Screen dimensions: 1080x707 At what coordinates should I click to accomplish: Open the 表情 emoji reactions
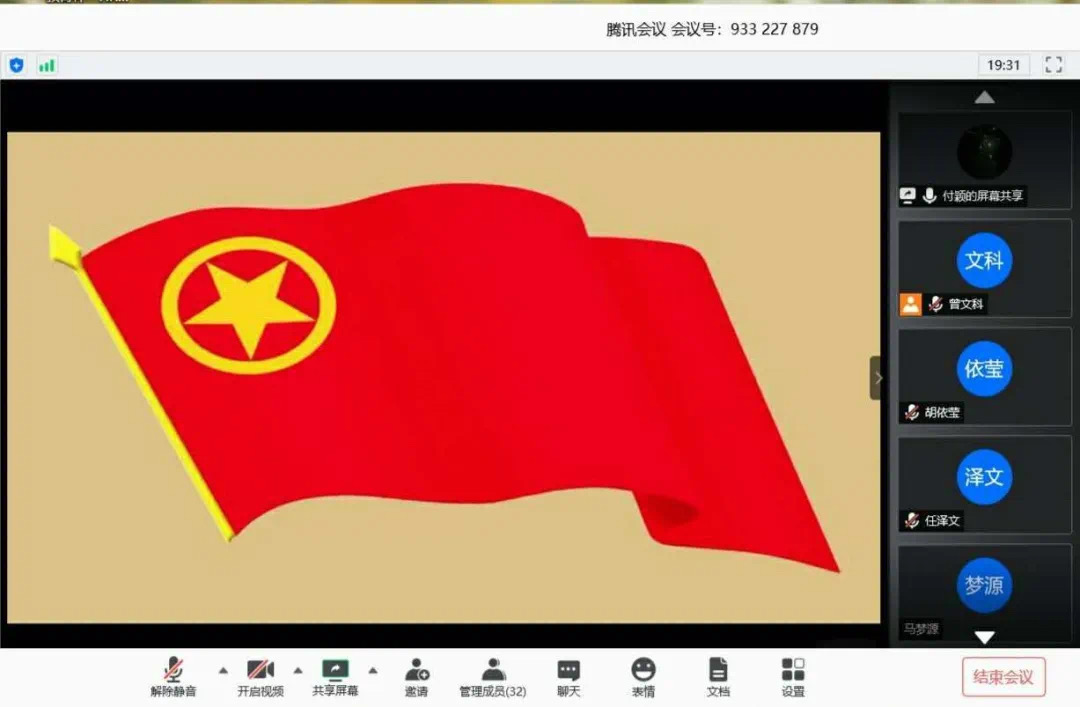(643, 676)
